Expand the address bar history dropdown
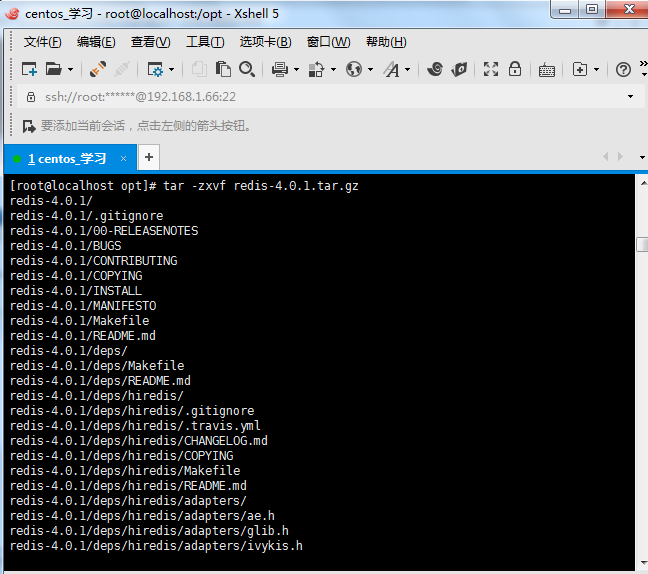The width and height of the screenshot is (648, 574). (630, 97)
